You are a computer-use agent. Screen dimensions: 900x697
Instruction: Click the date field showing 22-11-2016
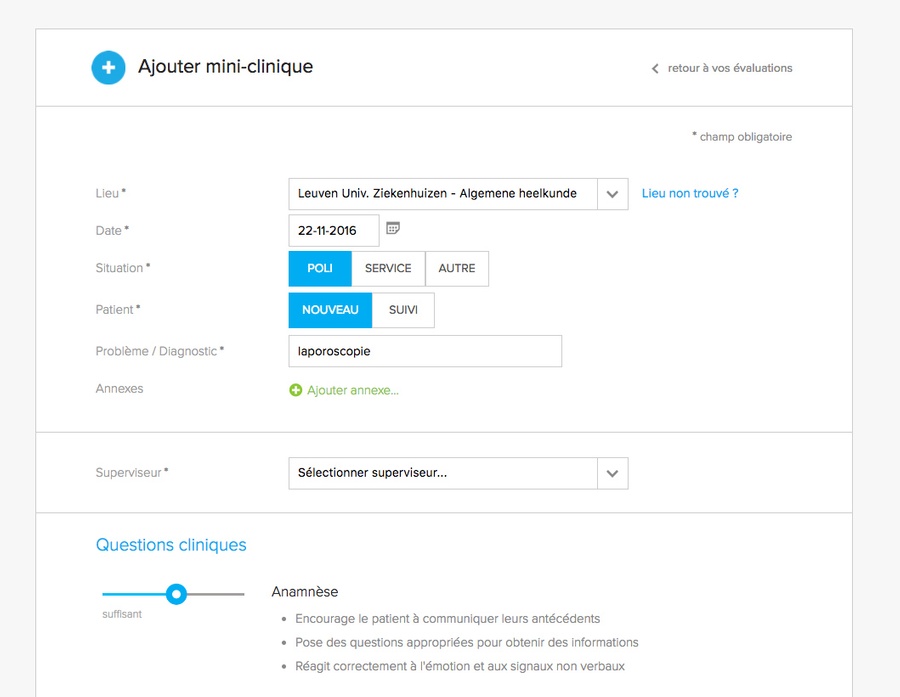tap(333, 230)
